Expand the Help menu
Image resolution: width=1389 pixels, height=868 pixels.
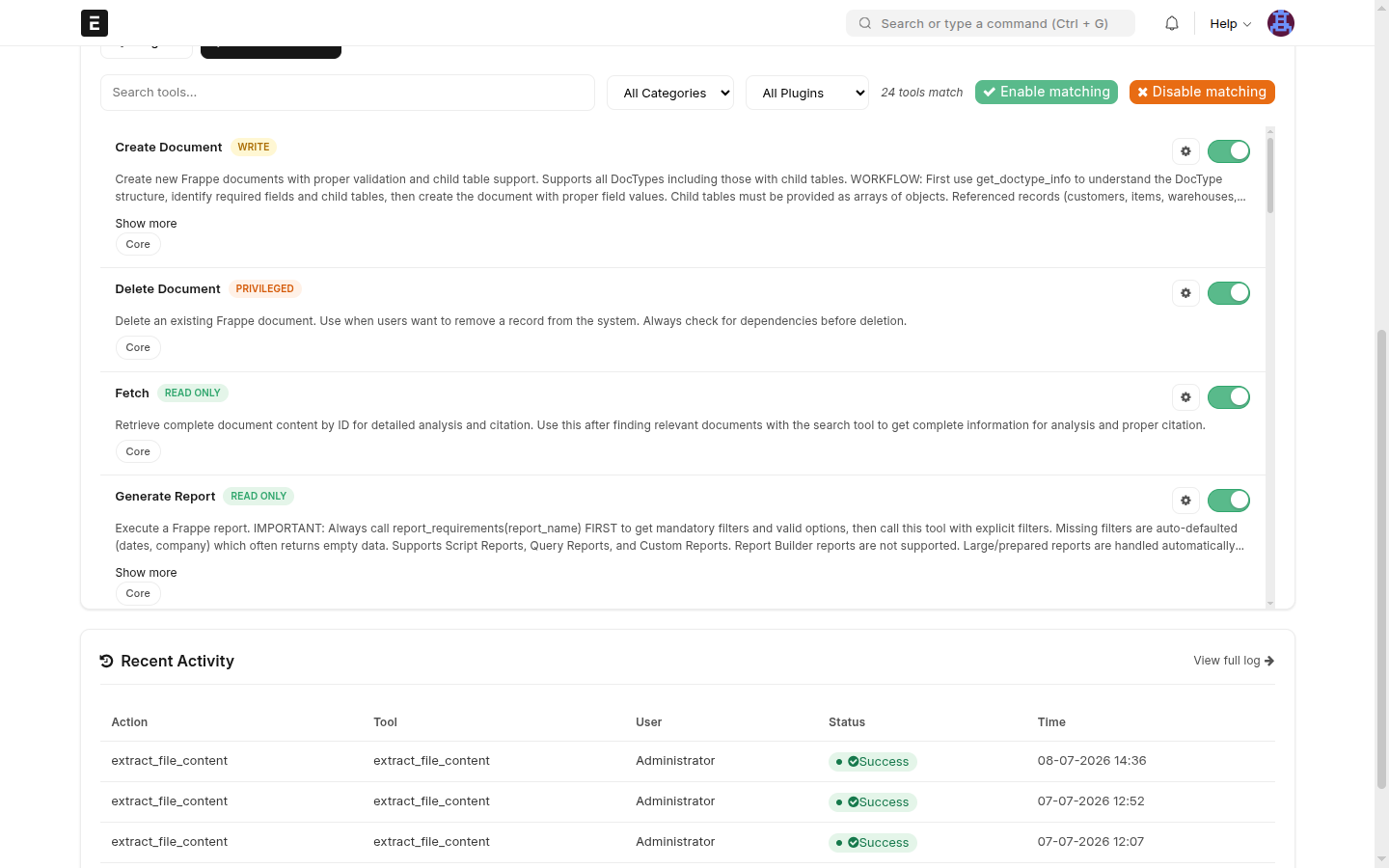click(1231, 23)
